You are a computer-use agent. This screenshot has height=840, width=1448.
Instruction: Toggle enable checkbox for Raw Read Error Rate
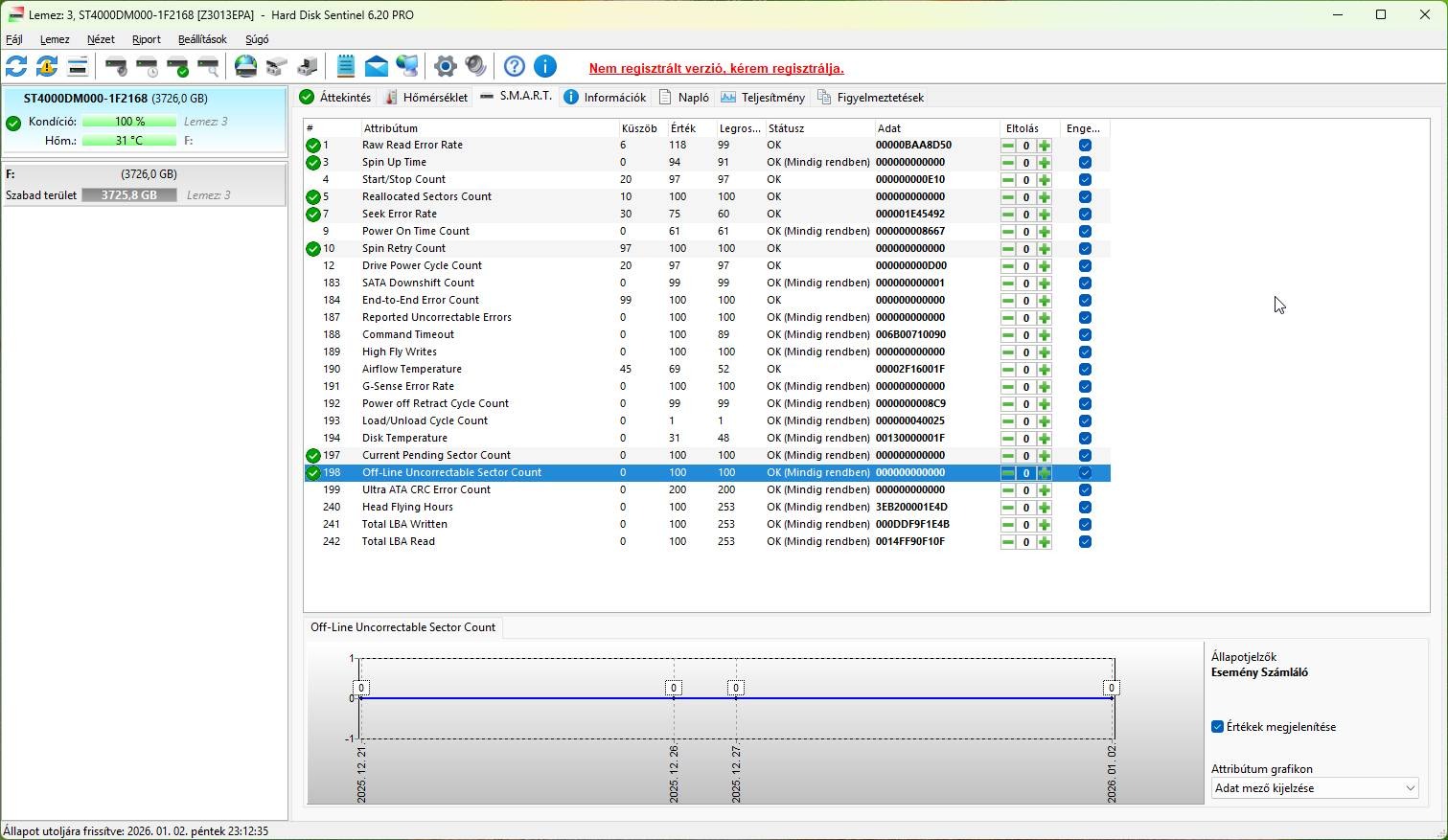point(1085,146)
